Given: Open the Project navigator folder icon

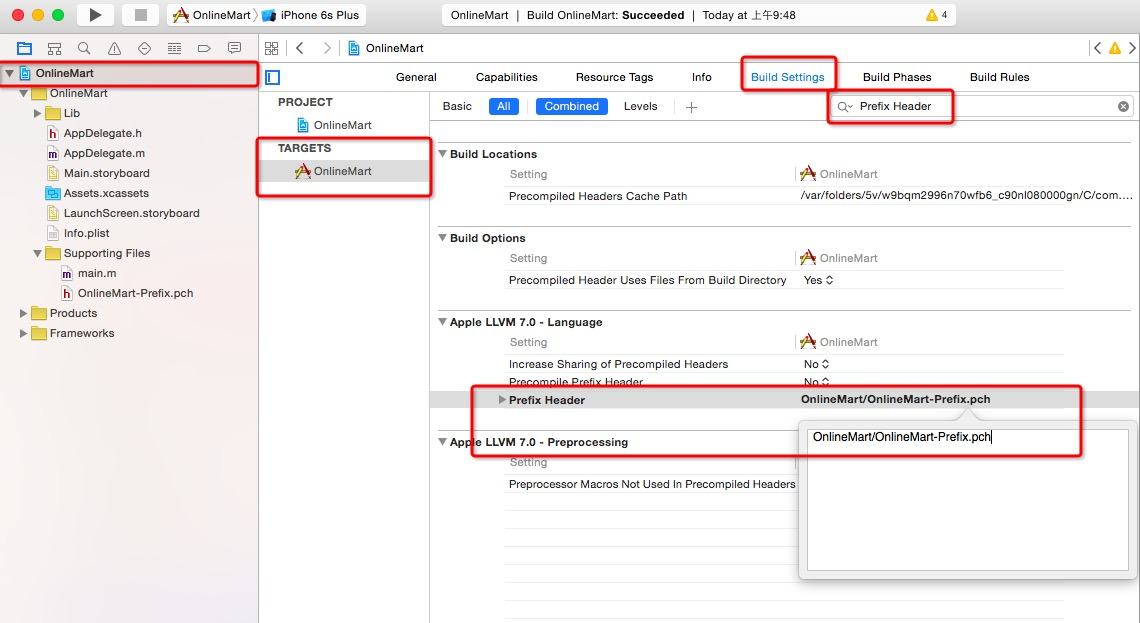Looking at the screenshot, I should pos(25,49).
